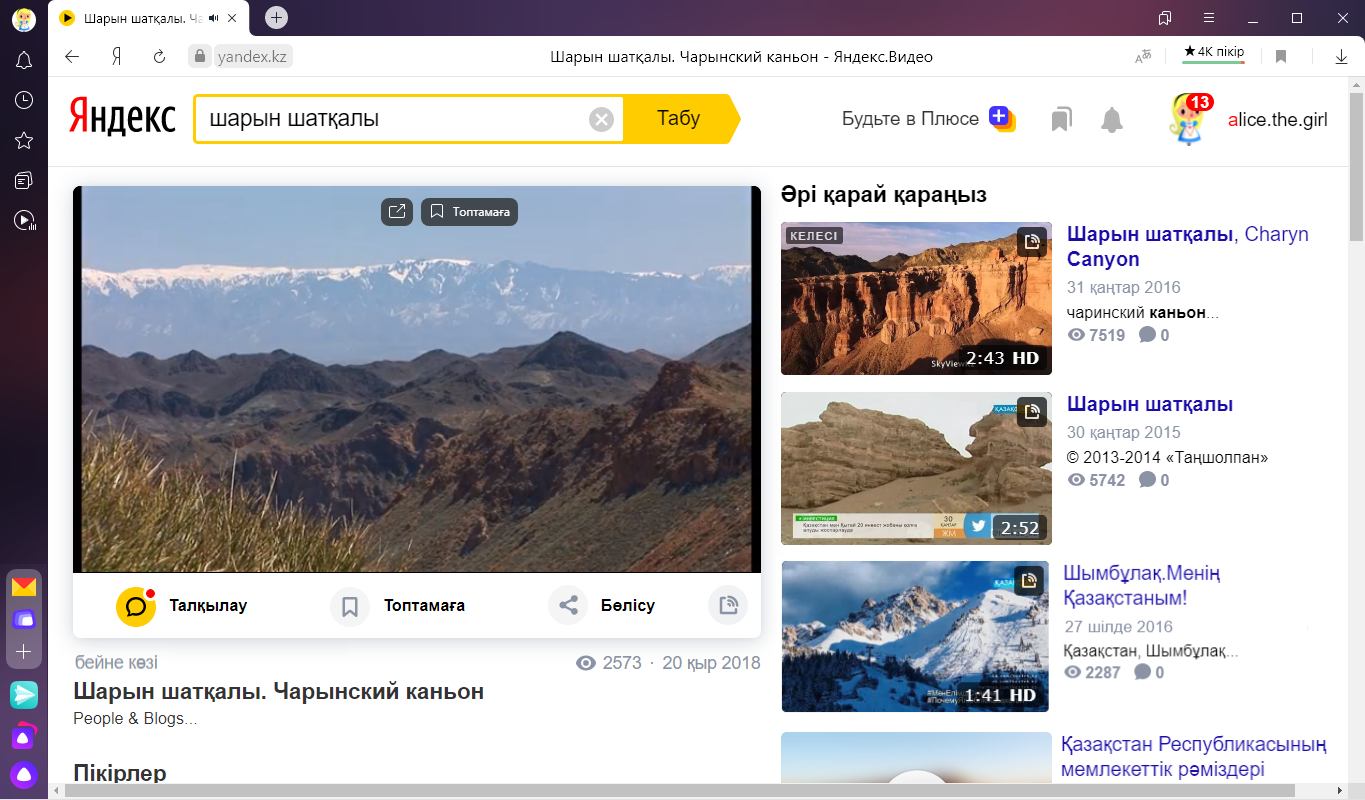
Task: Open the Yandex Mail icon in sidebar
Action: (x=24, y=587)
